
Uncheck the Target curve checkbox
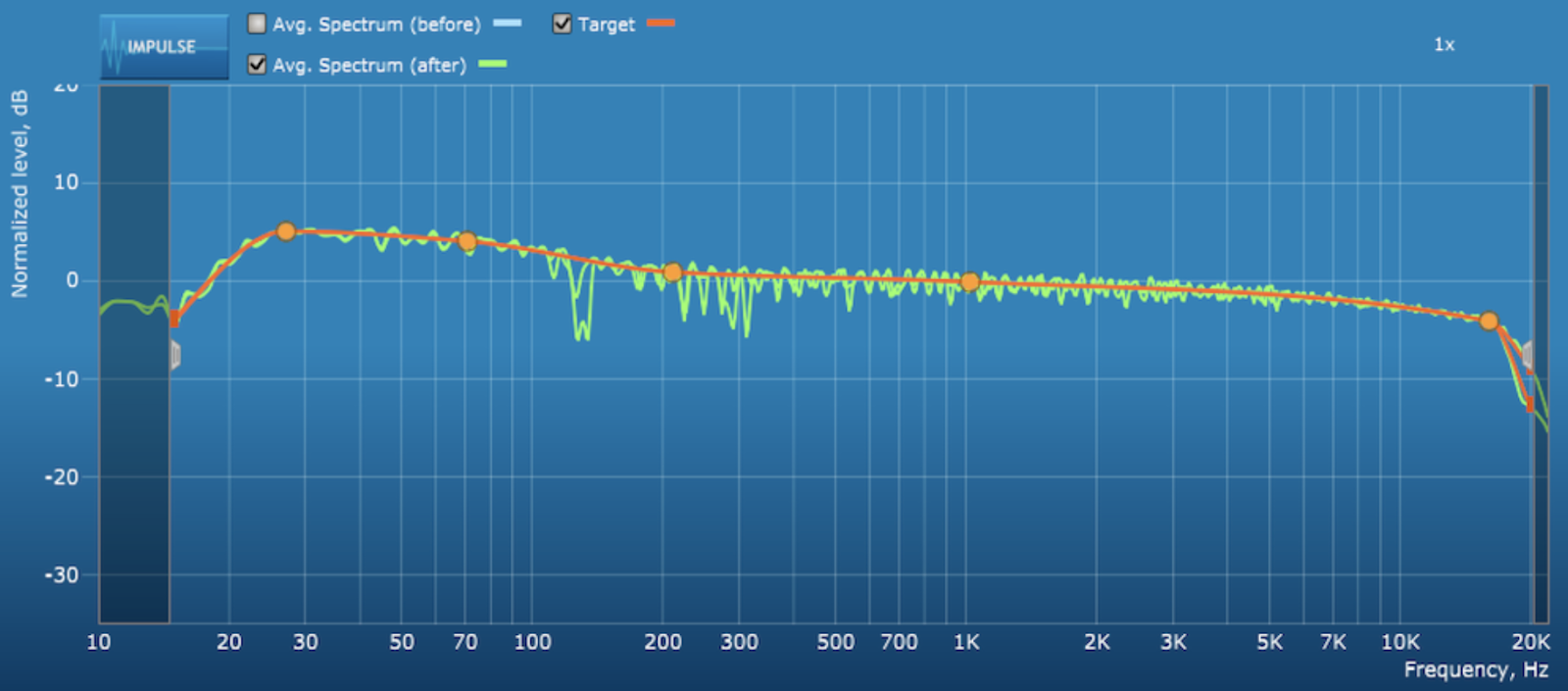562,24
